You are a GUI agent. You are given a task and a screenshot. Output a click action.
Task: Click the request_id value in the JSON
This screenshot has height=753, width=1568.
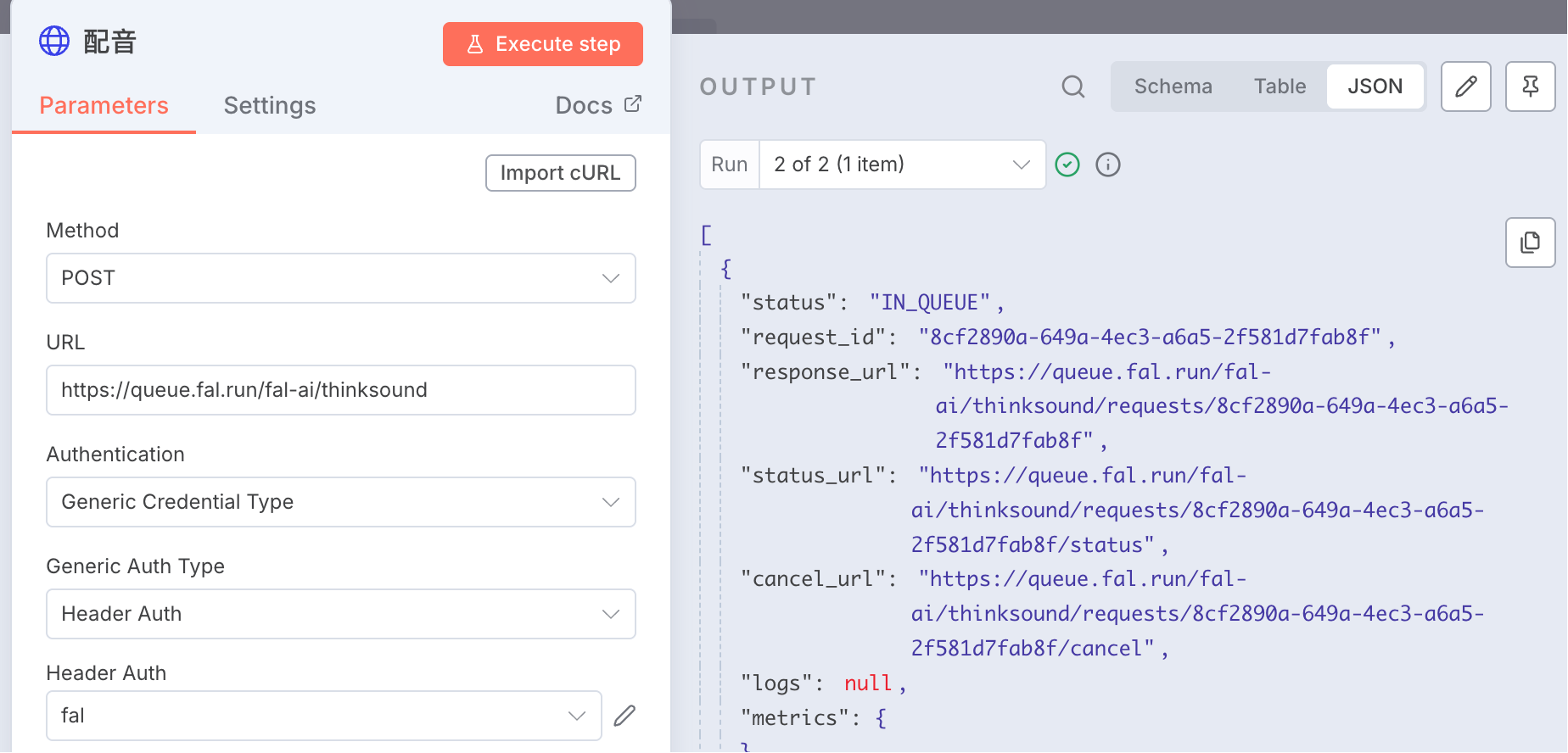pos(1150,337)
